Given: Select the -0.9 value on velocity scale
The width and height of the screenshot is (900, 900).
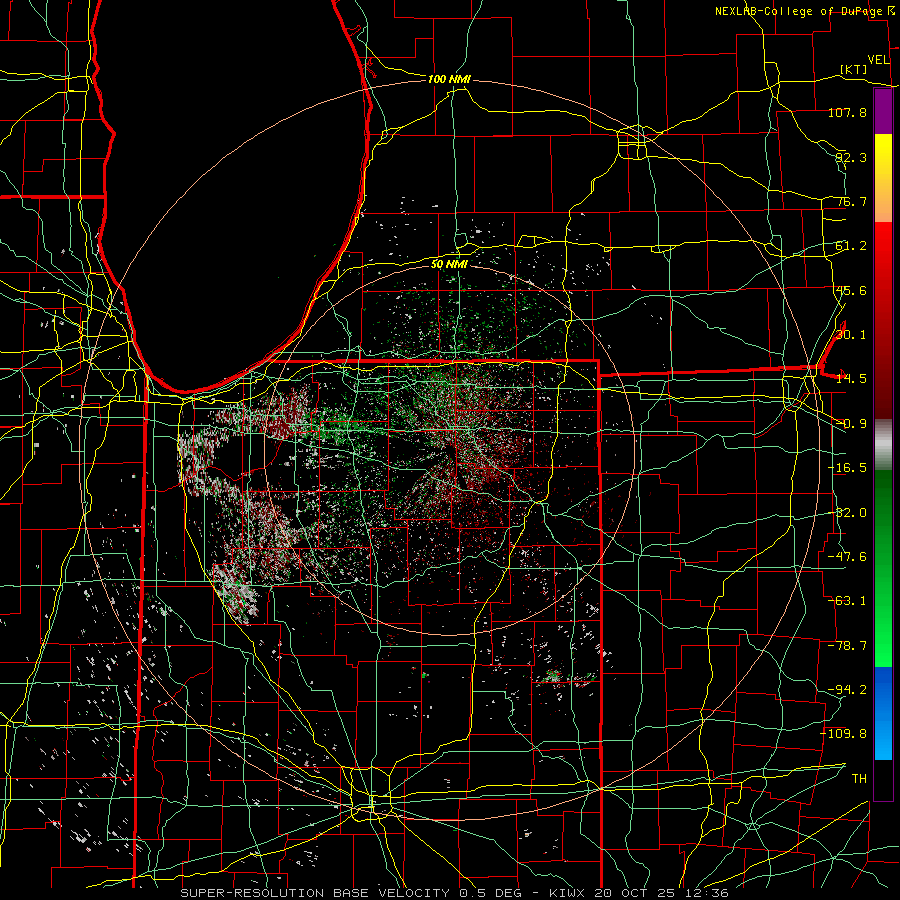Looking at the screenshot, I should [x=851, y=424].
